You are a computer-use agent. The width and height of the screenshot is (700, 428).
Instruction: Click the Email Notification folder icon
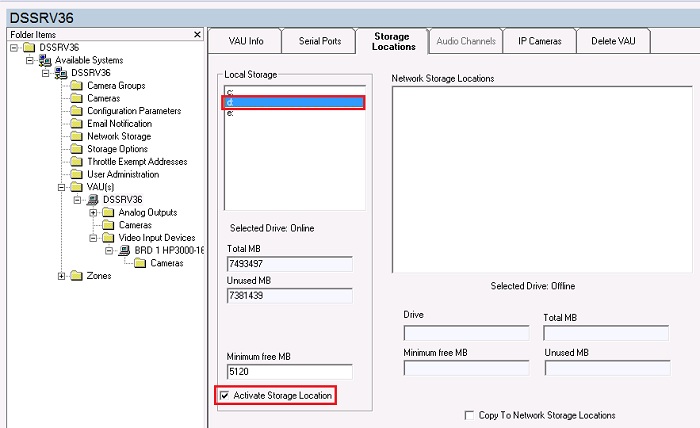click(x=77, y=123)
